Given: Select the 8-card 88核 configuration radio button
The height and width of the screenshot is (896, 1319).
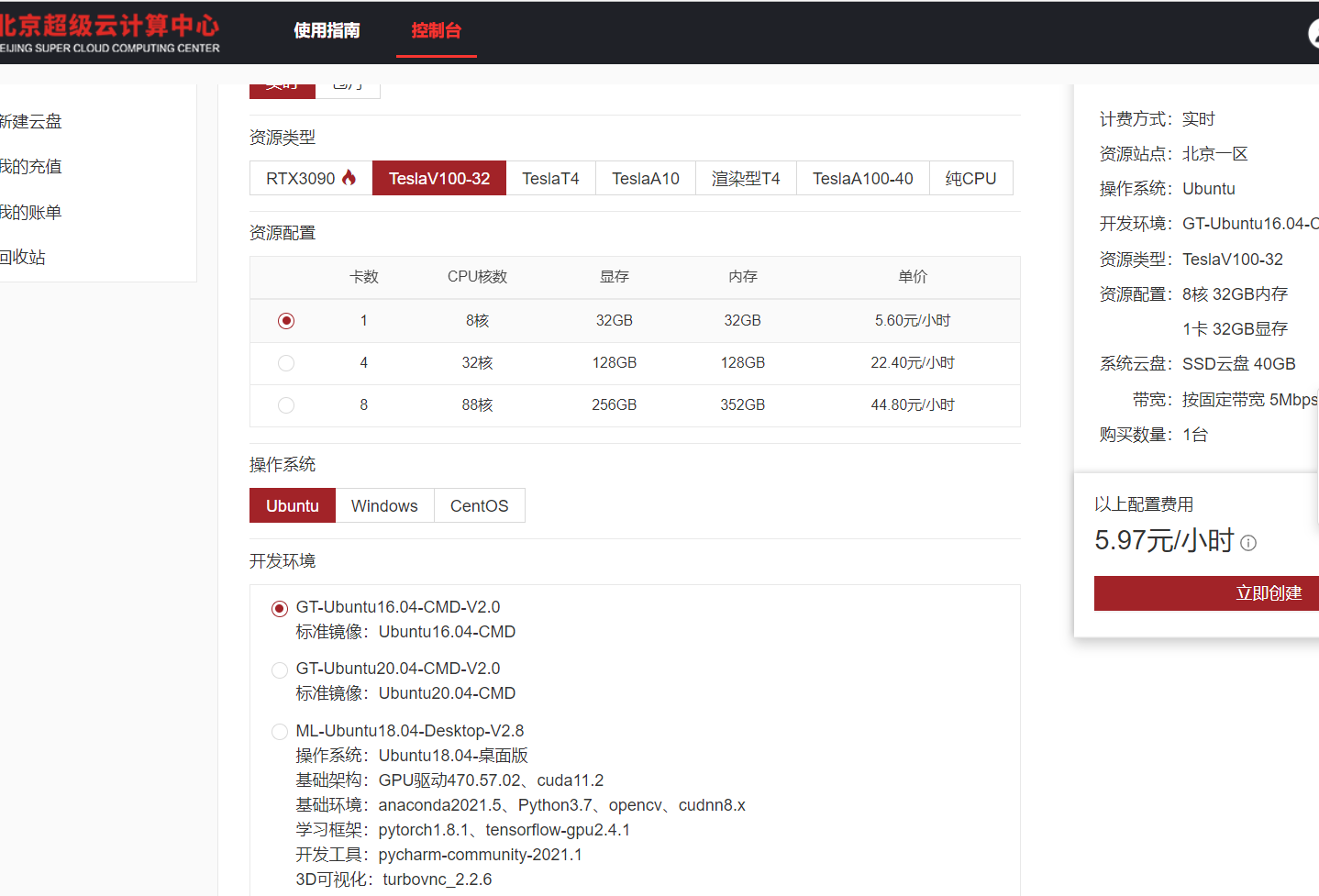Looking at the screenshot, I should tap(286, 405).
